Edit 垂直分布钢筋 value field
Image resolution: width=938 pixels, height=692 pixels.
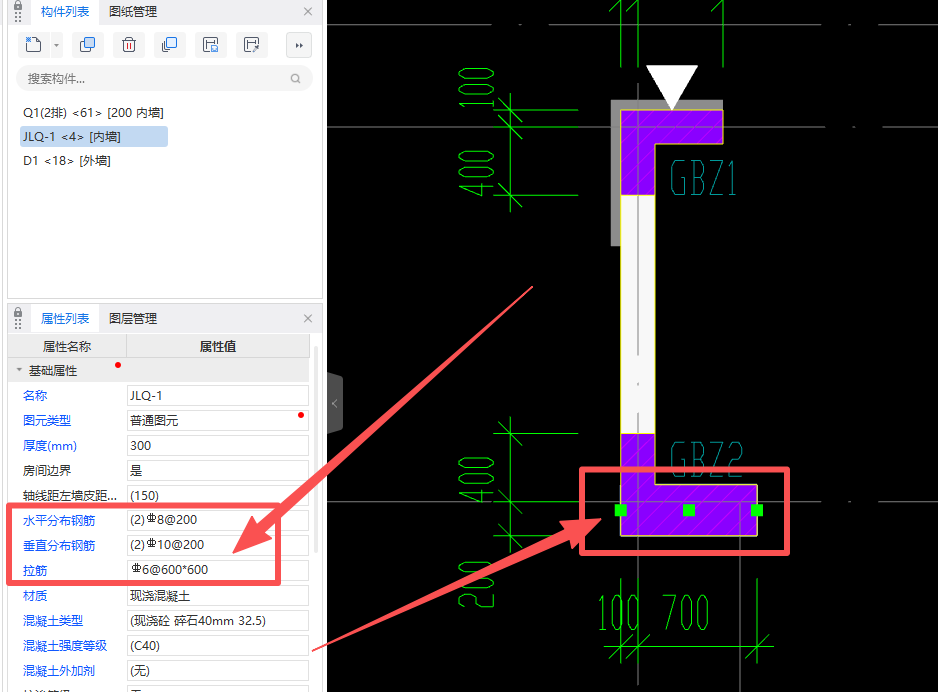tap(218, 545)
